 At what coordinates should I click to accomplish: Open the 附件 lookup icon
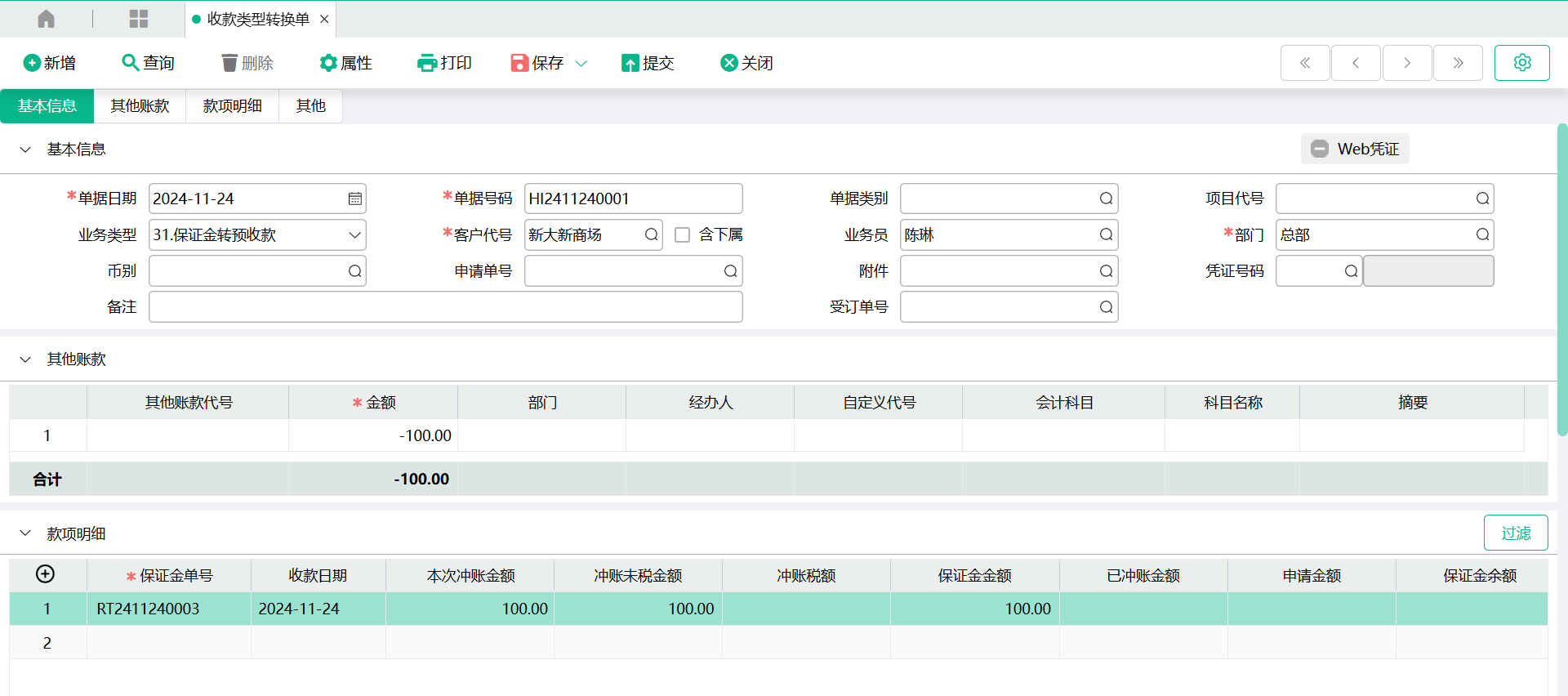pos(1107,270)
